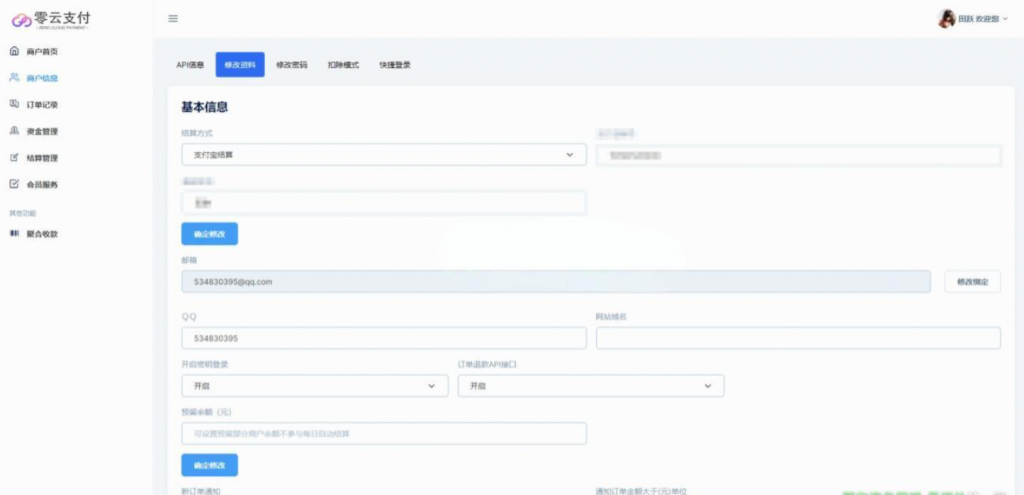Open 商户首页 home icon in sidebar

pyautogui.click(x=14, y=51)
